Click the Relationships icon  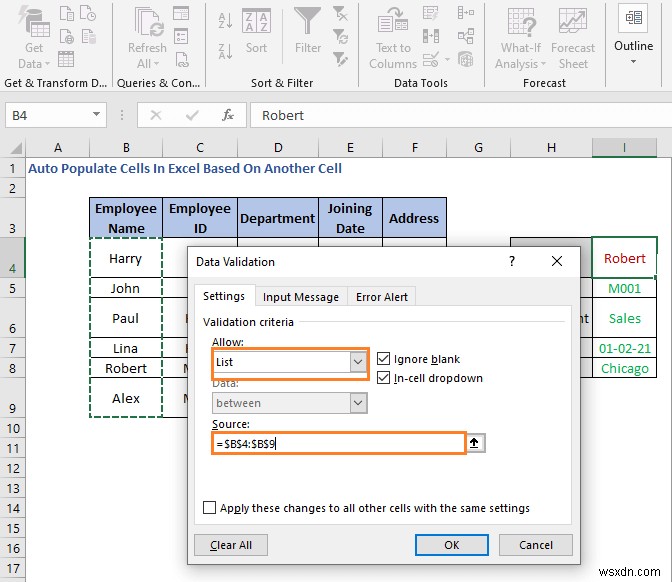(x=465, y=36)
